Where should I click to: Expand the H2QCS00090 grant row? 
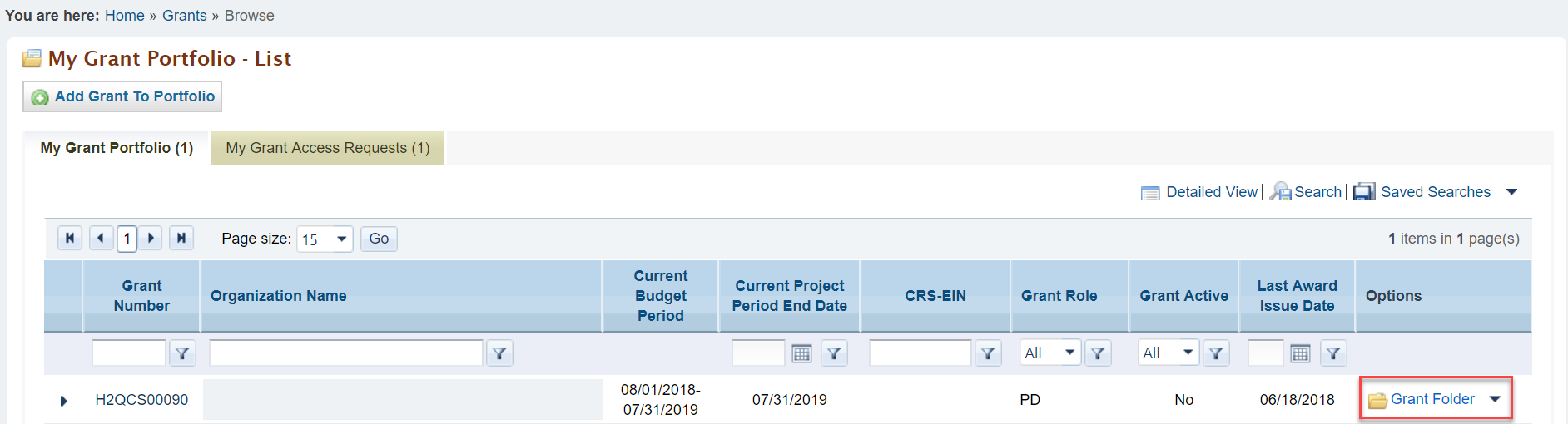point(64,401)
